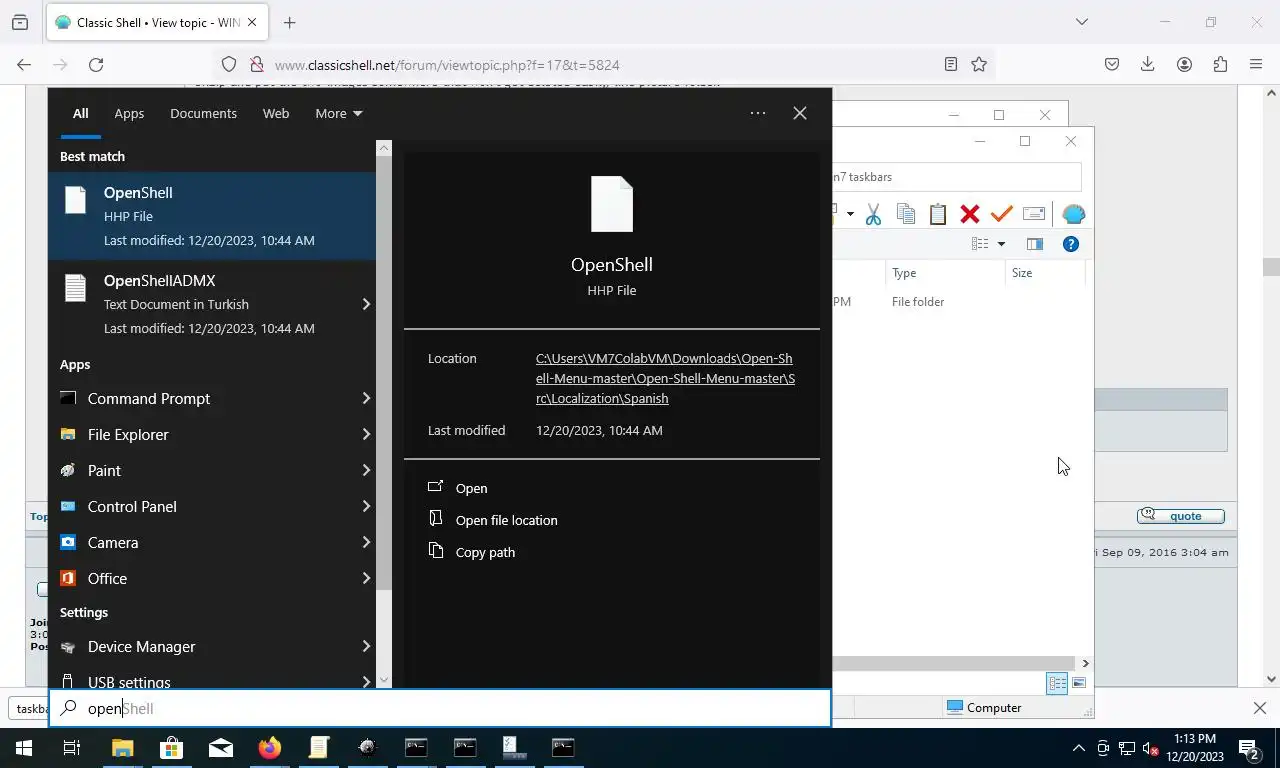
Task: Click the quote button on forum post
Action: pos(1181,516)
